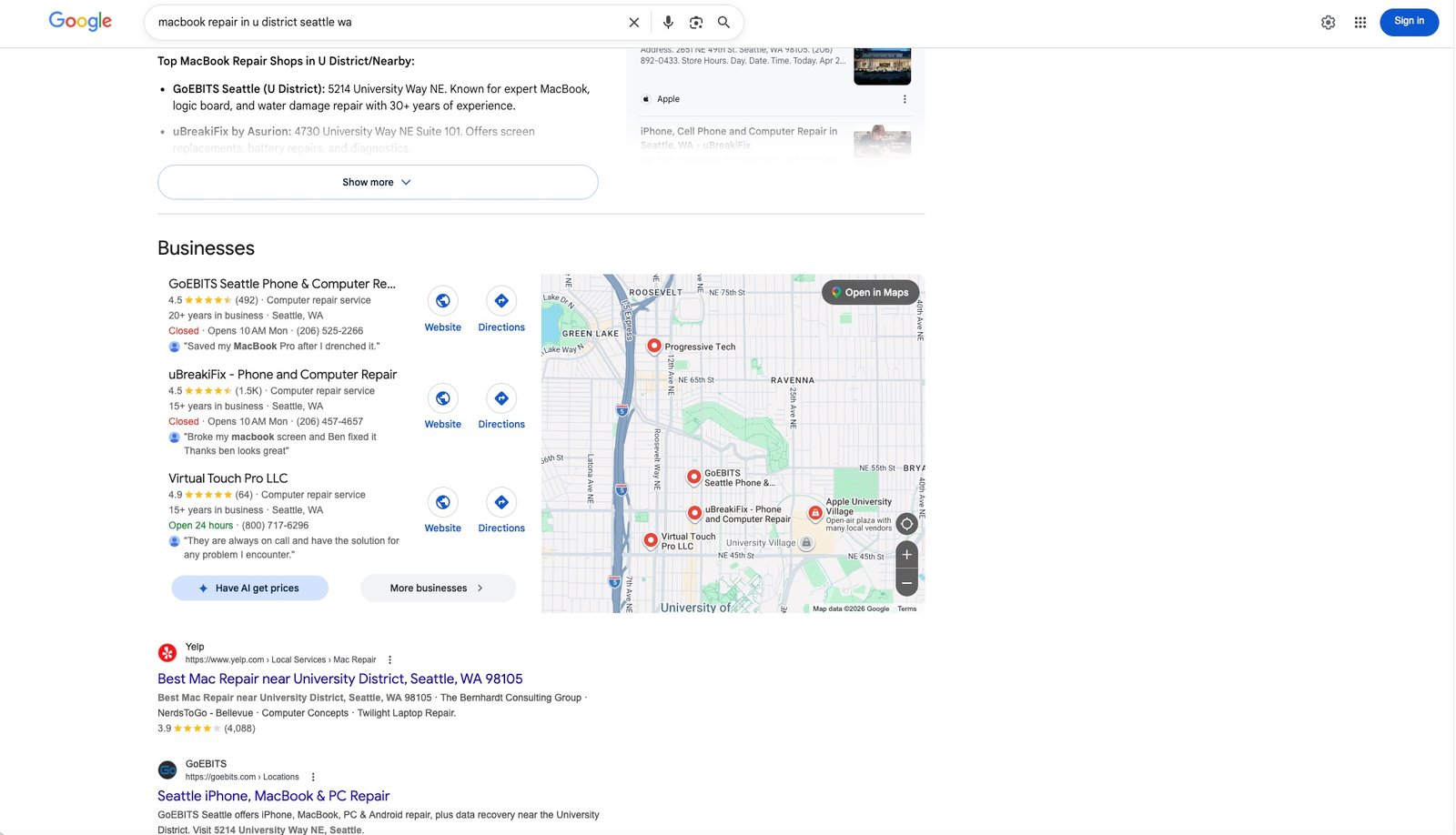Select GoEBITS Seattle Phone map pin
This screenshot has height=835, width=1456.
(x=693, y=477)
